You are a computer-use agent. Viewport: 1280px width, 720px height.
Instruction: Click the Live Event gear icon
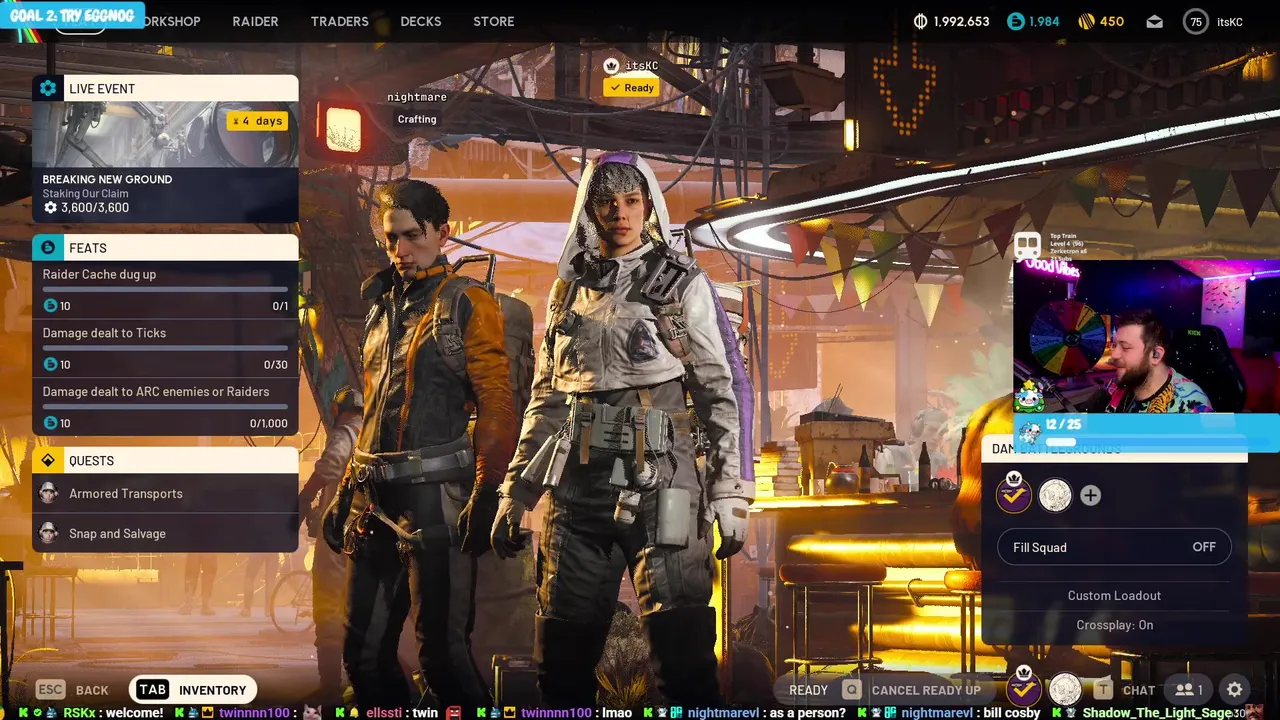[48, 88]
